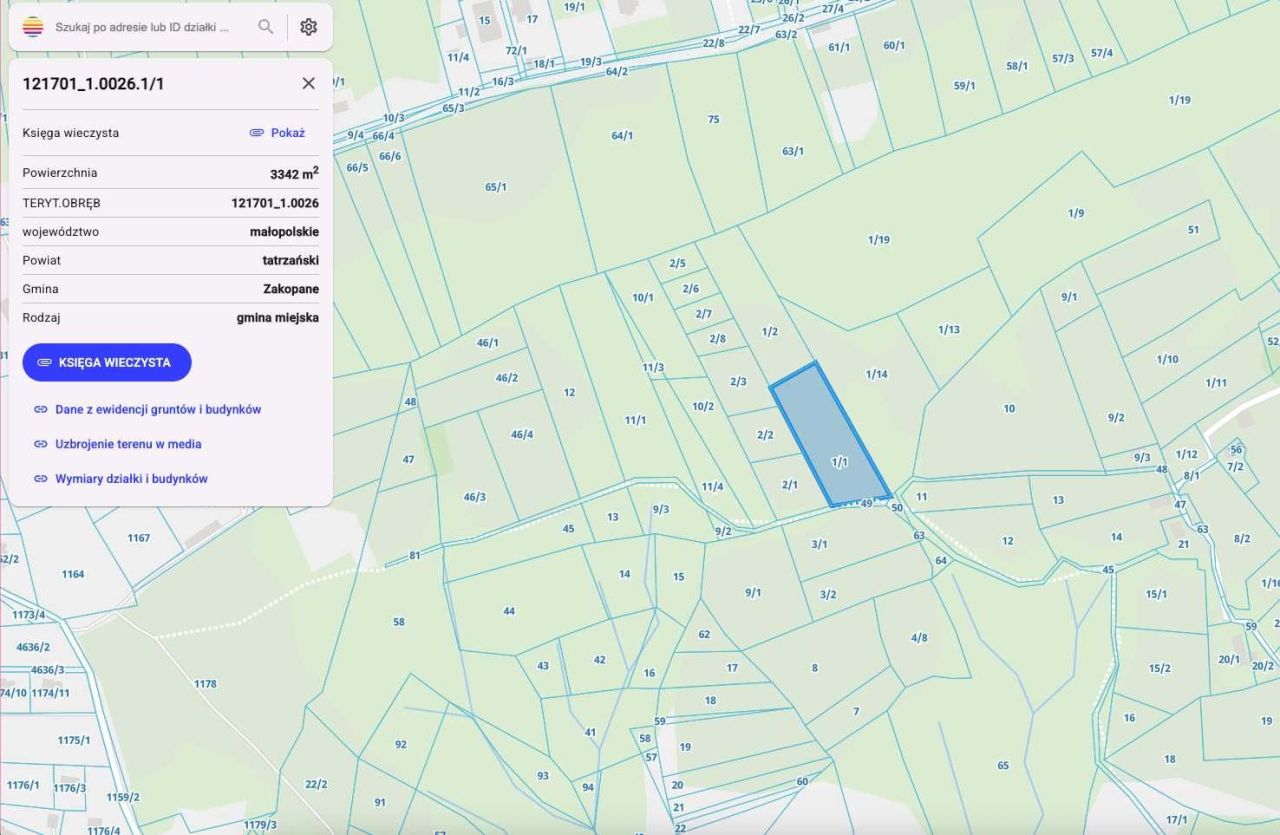Select parcel 2/6 on the map

point(691,289)
